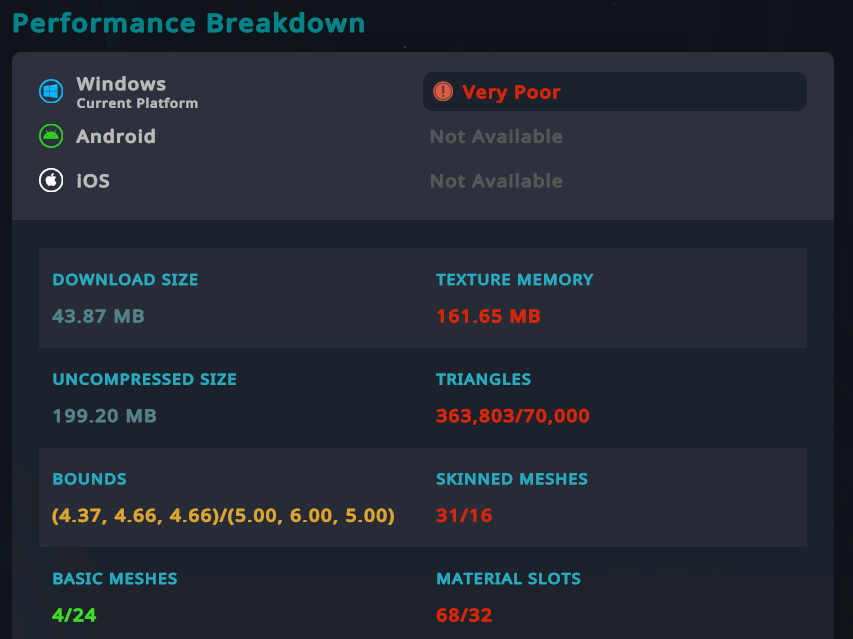The width and height of the screenshot is (853, 639).
Task: Click the Android robot icon
Action: (51, 136)
